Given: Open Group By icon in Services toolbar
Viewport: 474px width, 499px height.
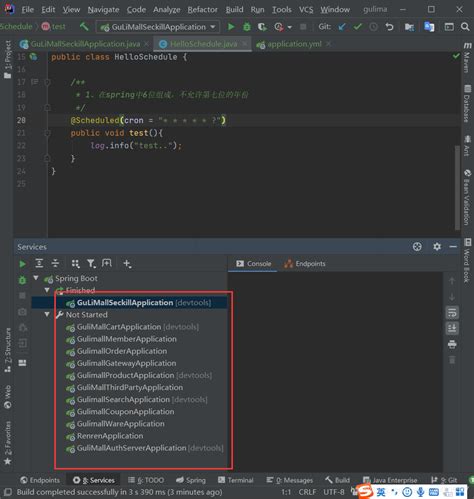Looking at the screenshot, I should click(x=75, y=264).
